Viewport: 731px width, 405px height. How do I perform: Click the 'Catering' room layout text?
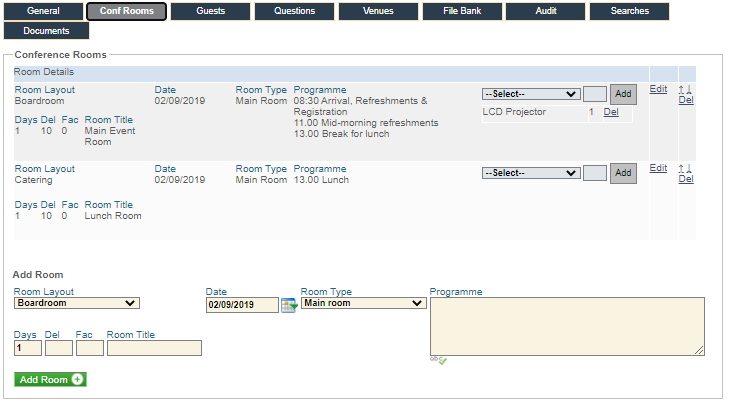(34, 180)
